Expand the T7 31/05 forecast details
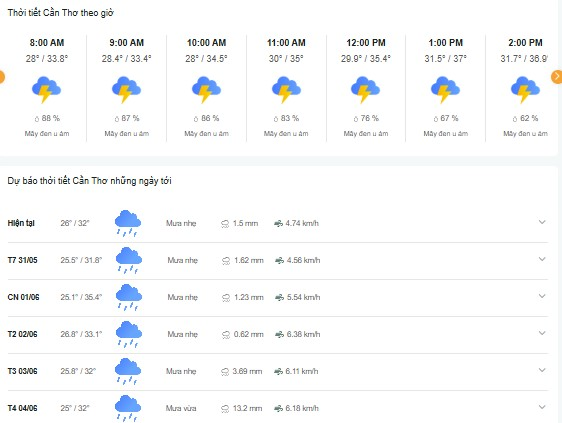 (542, 259)
